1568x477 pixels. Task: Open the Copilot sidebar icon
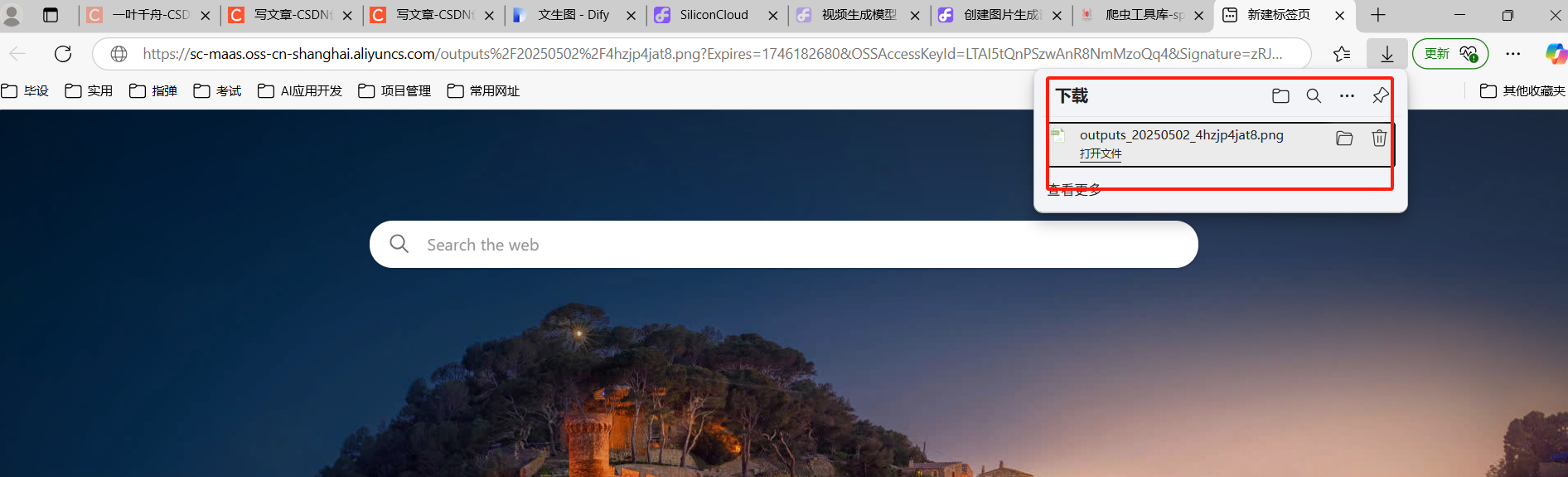(1556, 54)
